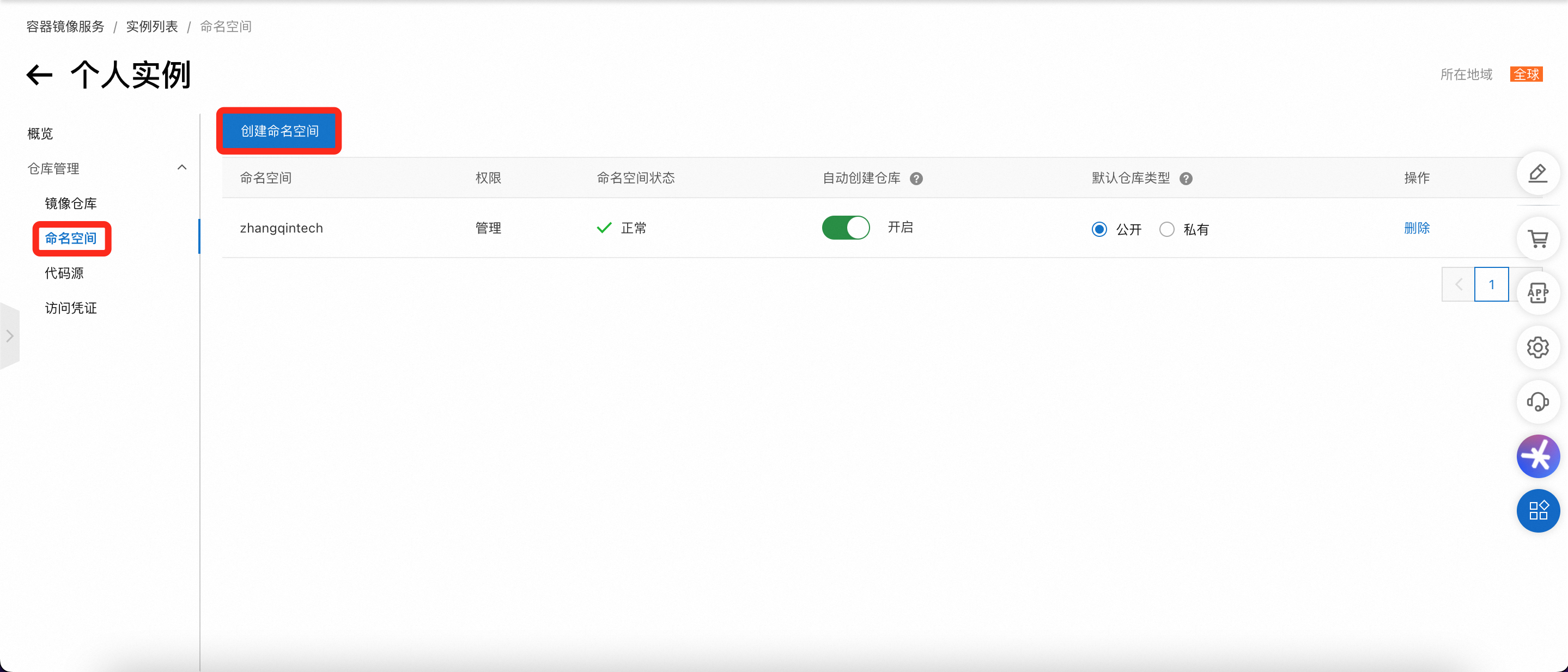Click the back arrow next to 个人实例
Screen dimensions: 1568x672
tap(40, 75)
